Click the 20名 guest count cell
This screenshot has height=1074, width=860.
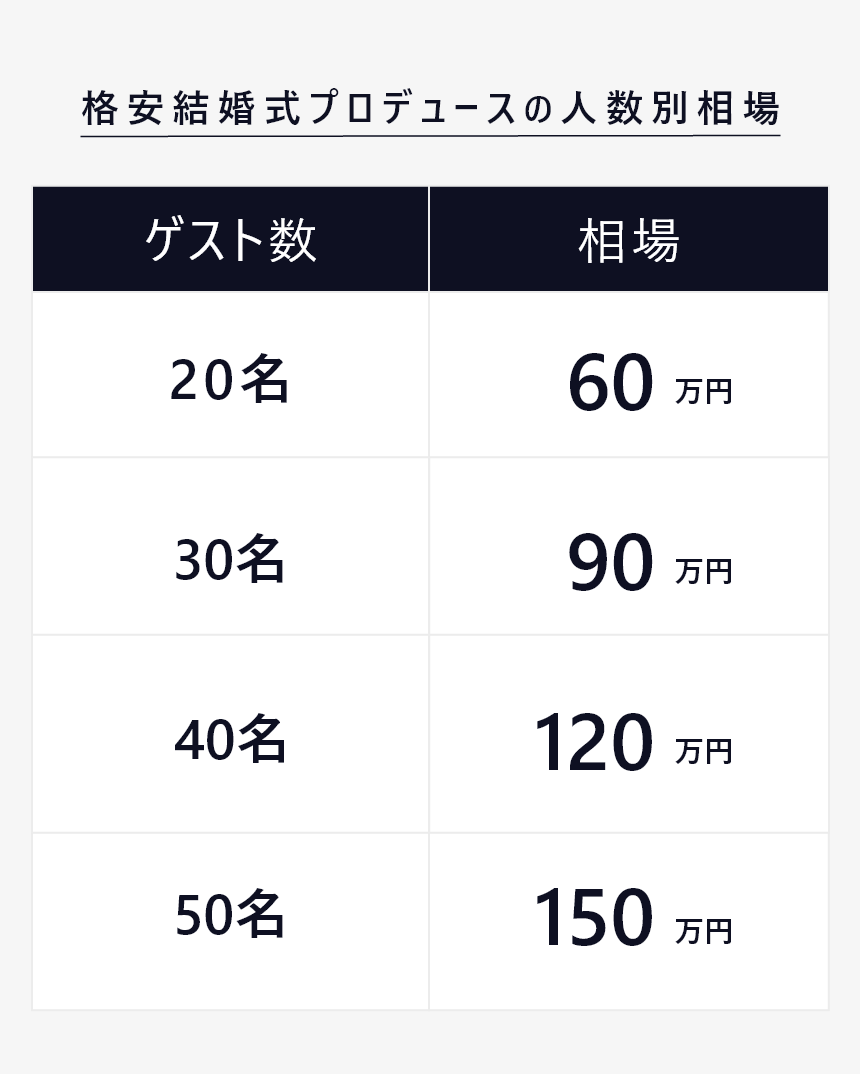(x=231, y=375)
